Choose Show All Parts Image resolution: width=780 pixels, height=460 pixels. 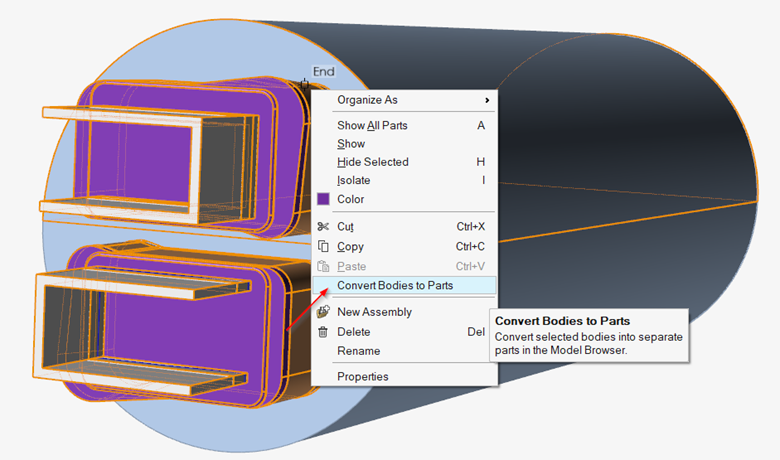click(372, 126)
